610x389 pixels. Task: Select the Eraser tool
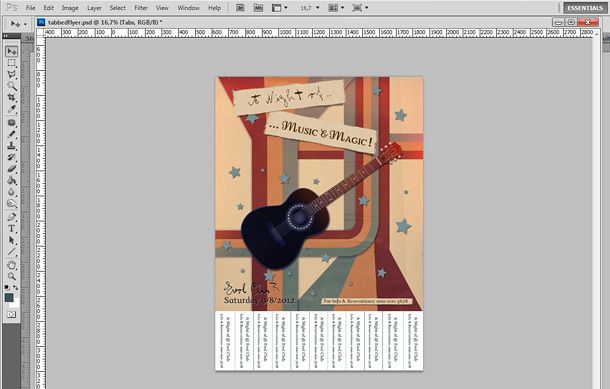[12, 169]
